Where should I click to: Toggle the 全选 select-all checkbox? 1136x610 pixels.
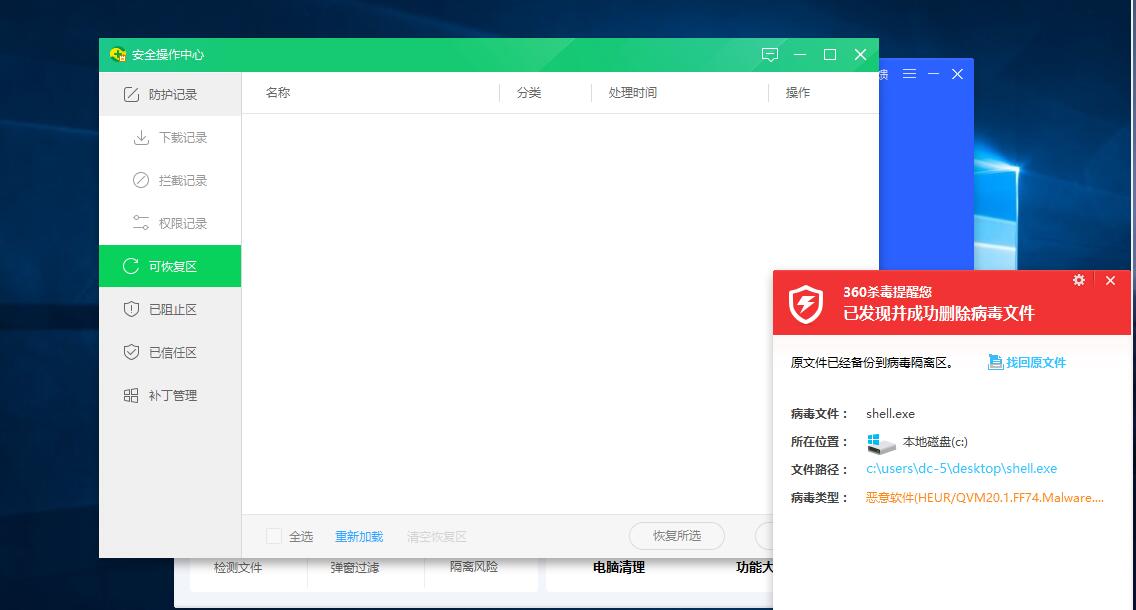(274, 536)
